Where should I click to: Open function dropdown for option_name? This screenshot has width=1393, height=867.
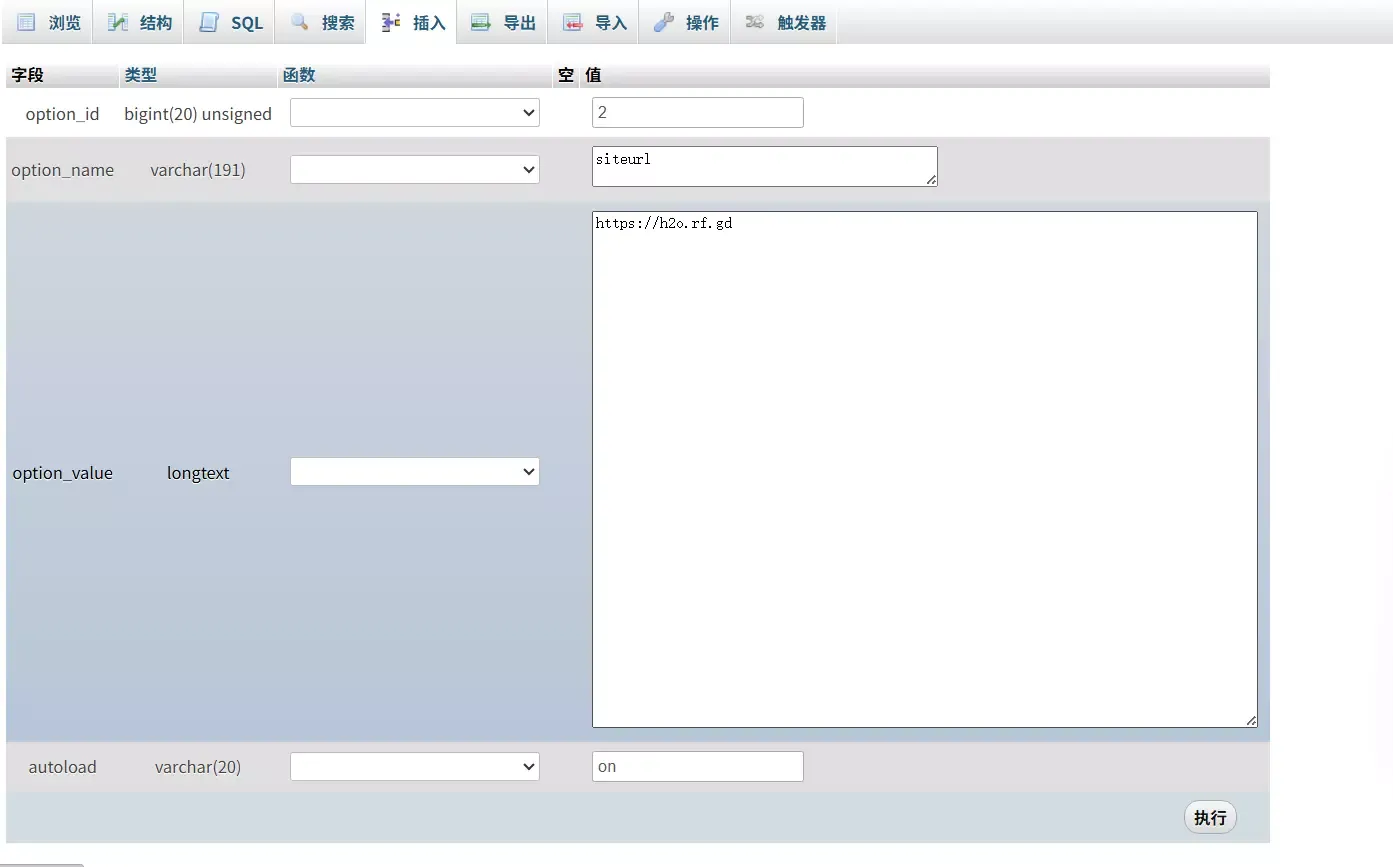(x=414, y=170)
